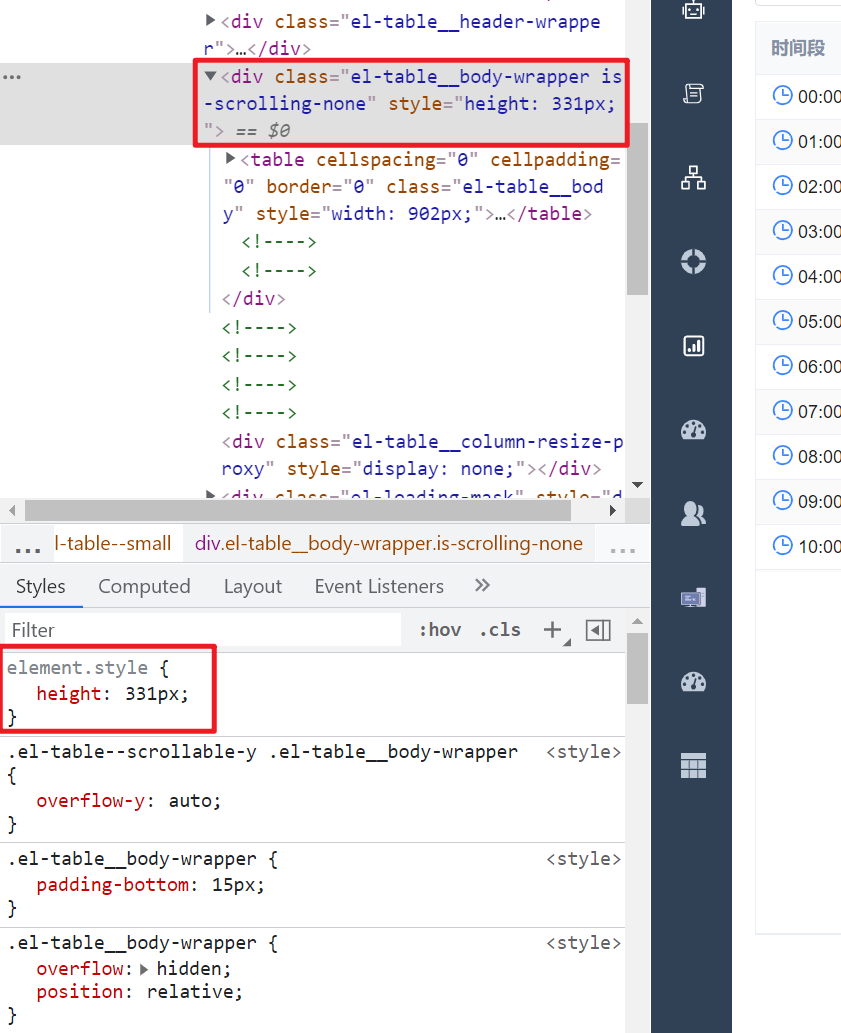Screen dimensions: 841x1033
Task: Expand the table el-table__body node
Action: [230, 158]
